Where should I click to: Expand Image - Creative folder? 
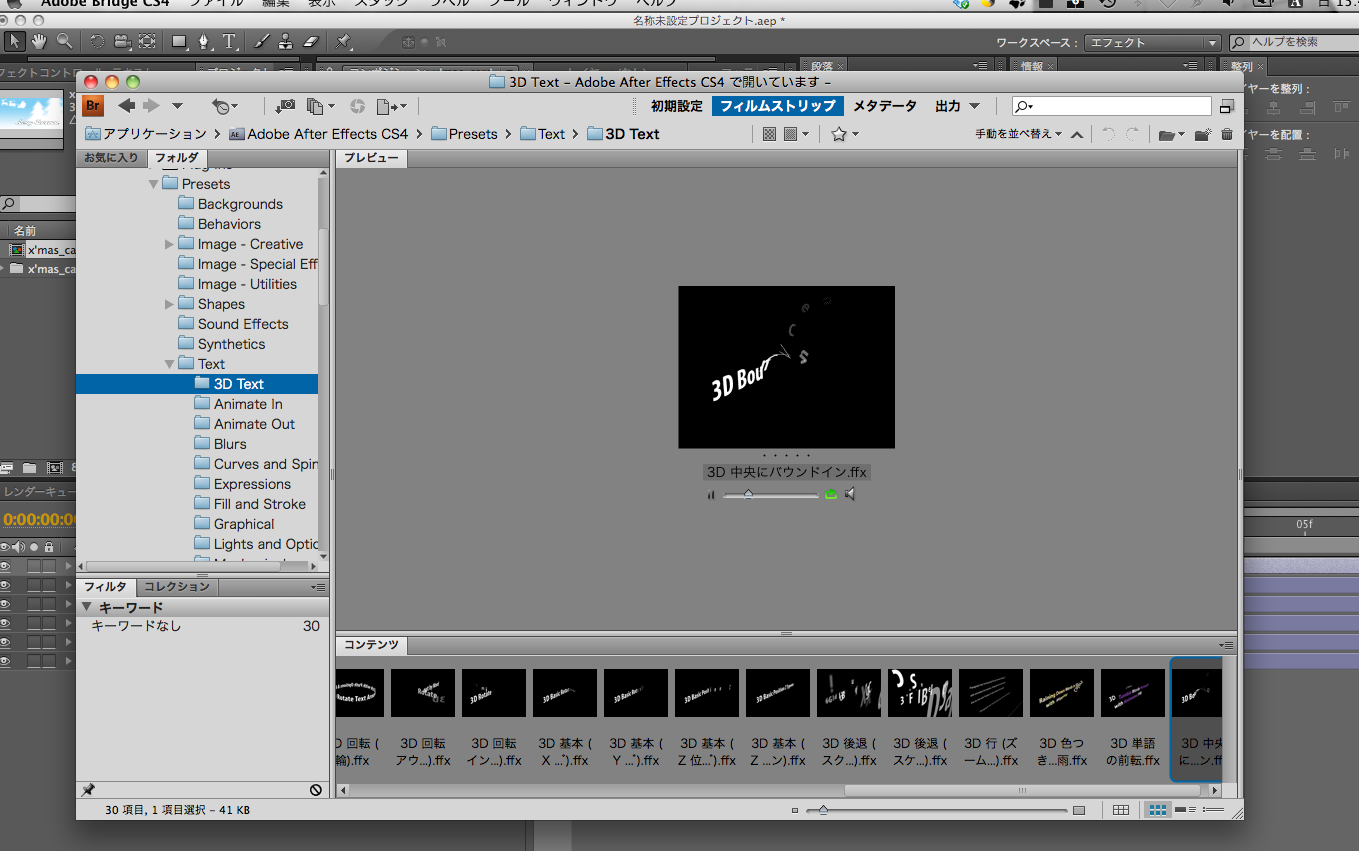(x=169, y=244)
